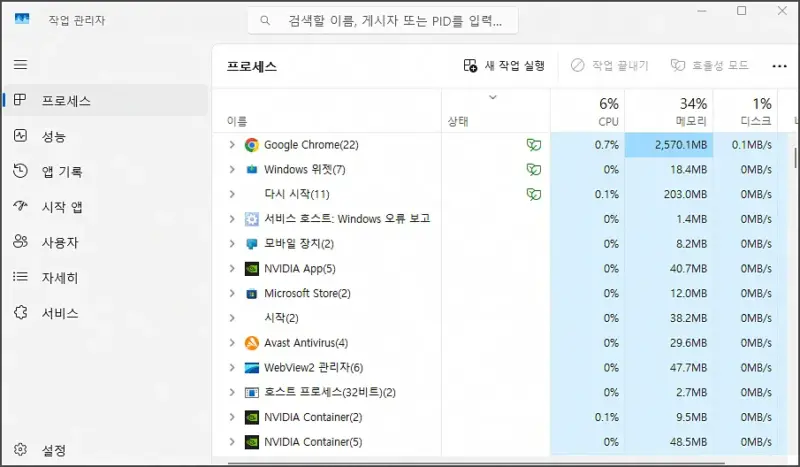Click the search magnifier icon
This screenshot has height=467, width=800.
pyautogui.click(x=265, y=20)
